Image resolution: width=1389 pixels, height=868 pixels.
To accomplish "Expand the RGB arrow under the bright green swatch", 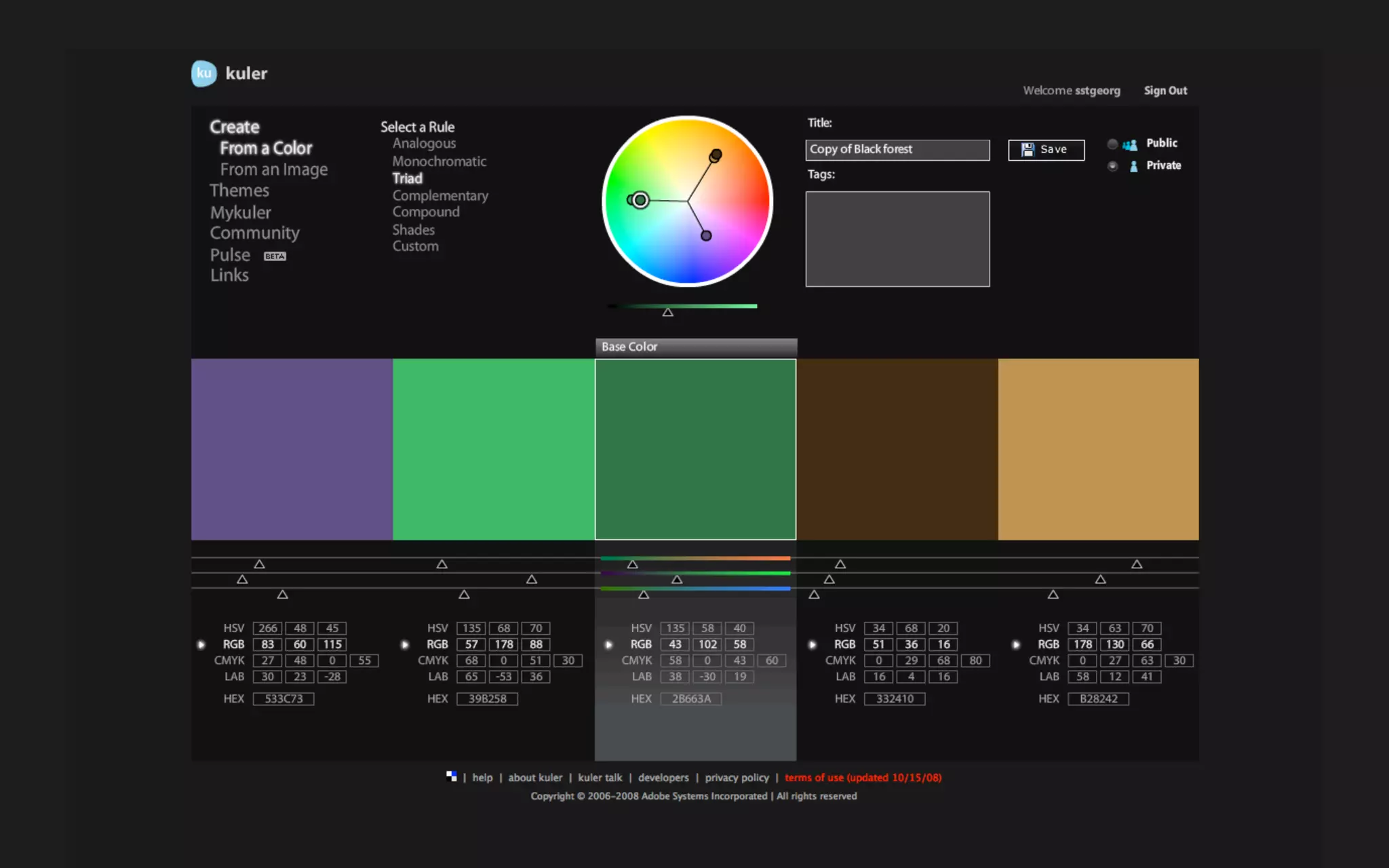I will (x=405, y=645).
